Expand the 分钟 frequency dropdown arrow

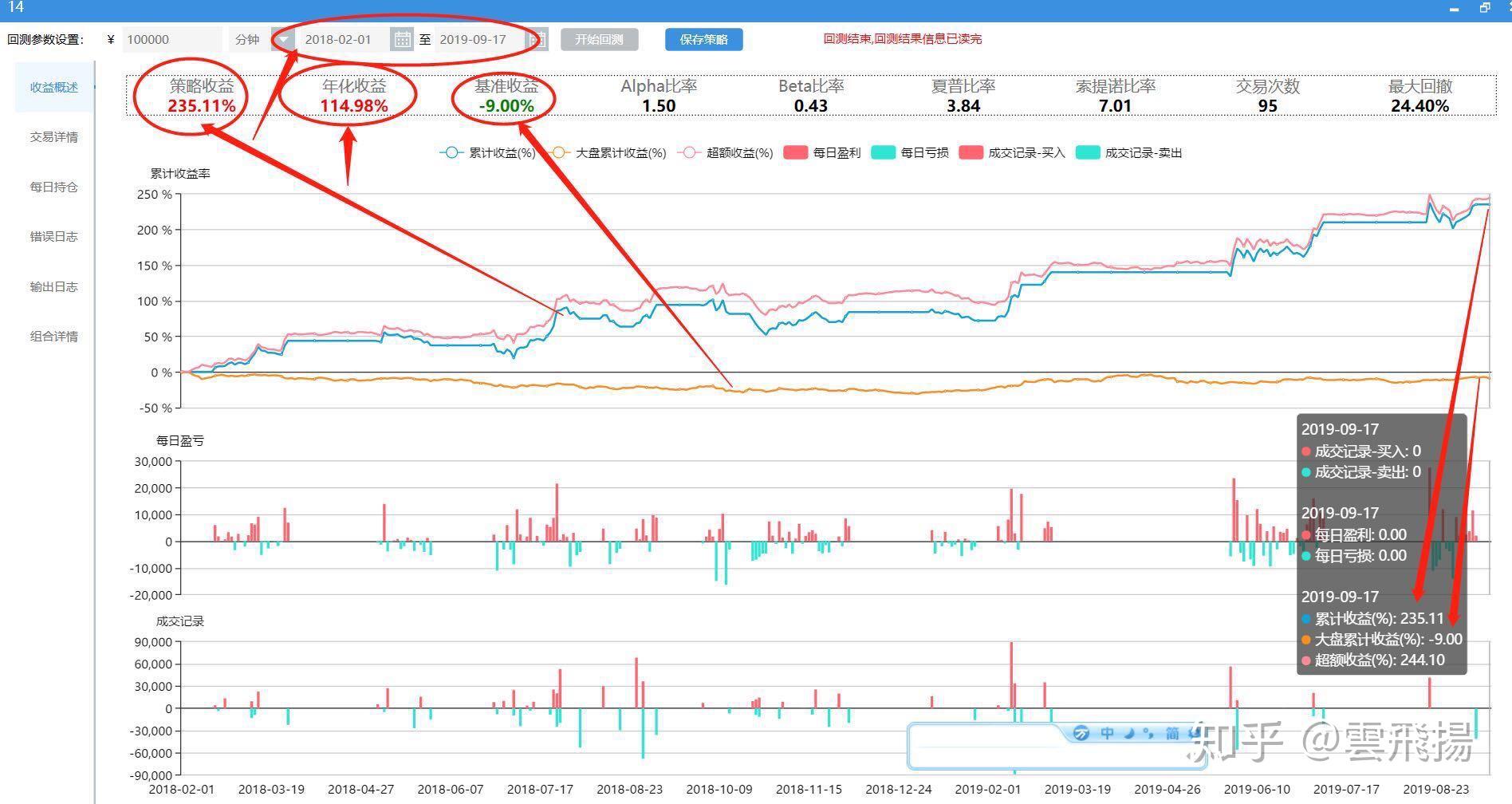[x=283, y=39]
